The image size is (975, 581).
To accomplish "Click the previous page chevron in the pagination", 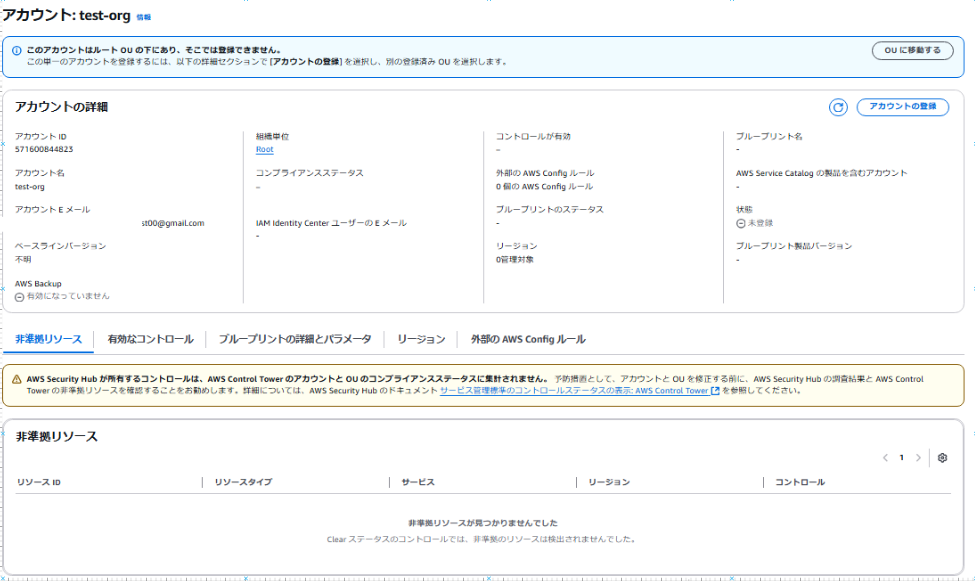I will tap(884, 456).
